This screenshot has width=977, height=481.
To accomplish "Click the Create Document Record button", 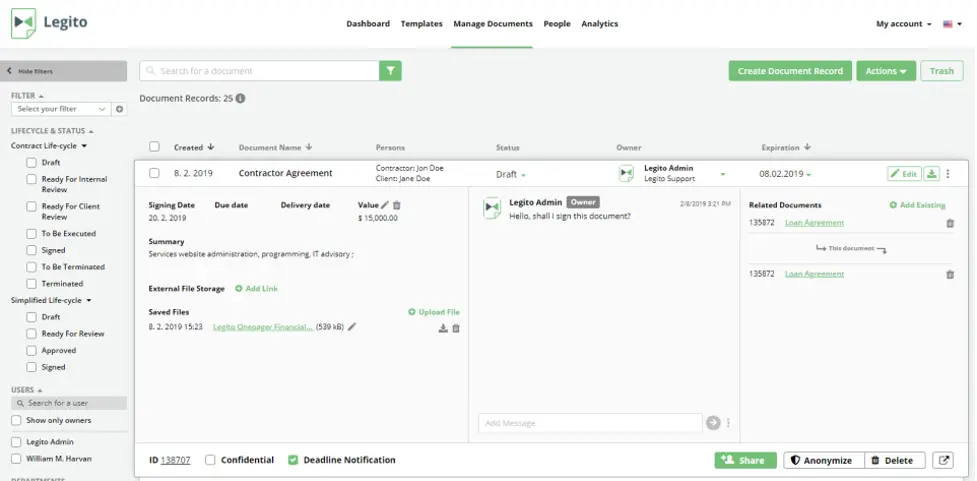I will 790,71.
